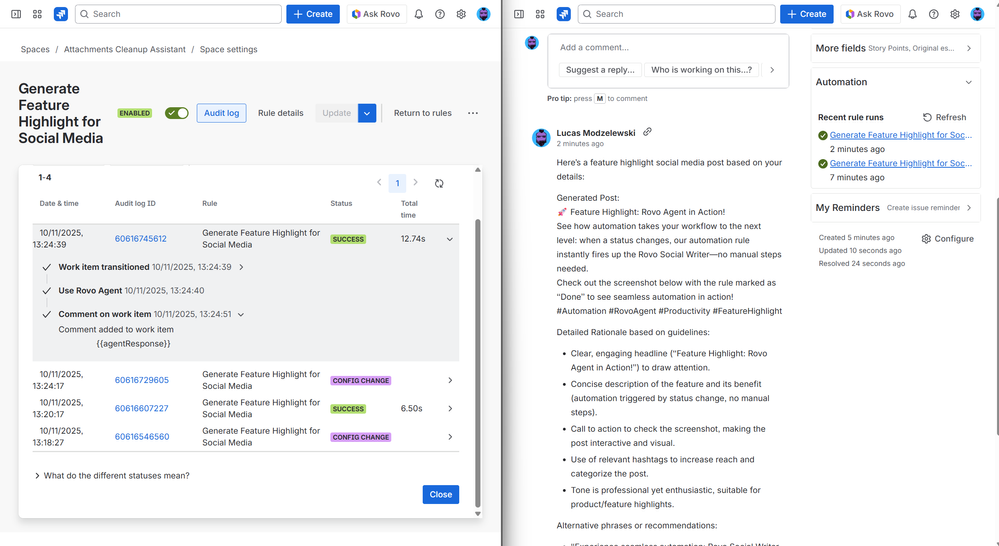Open notifications bell in left window

[419, 14]
